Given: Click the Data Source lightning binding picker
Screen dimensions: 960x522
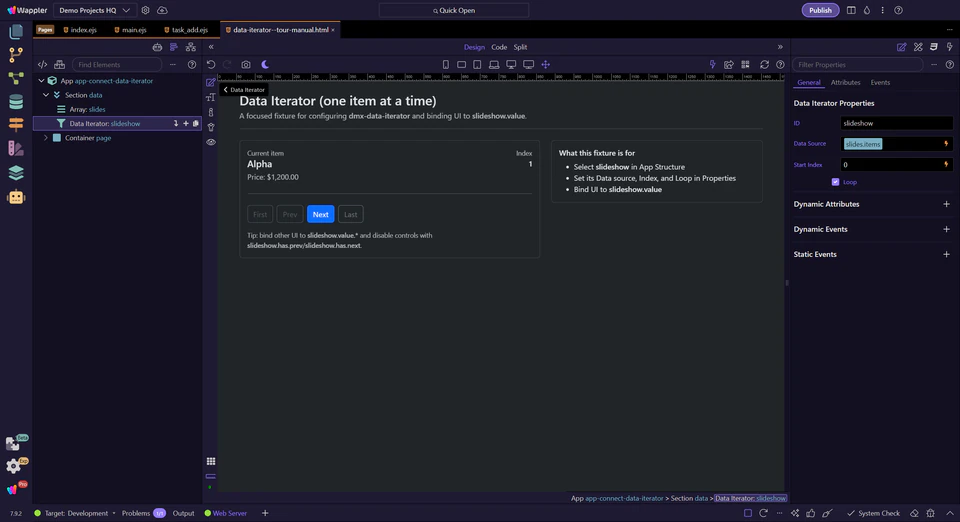Looking at the screenshot, I should point(946,144).
